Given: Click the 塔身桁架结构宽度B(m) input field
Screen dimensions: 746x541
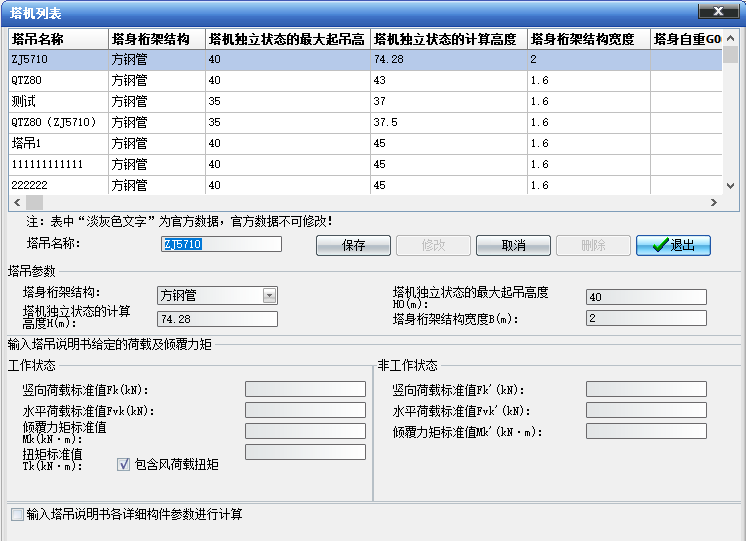Looking at the screenshot, I should [646, 318].
